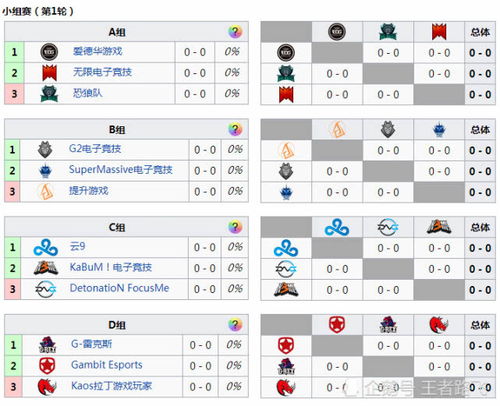Click the Kaos Latin Gamers rhino logo in standings

pyautogui.click(x=46, y=387)
